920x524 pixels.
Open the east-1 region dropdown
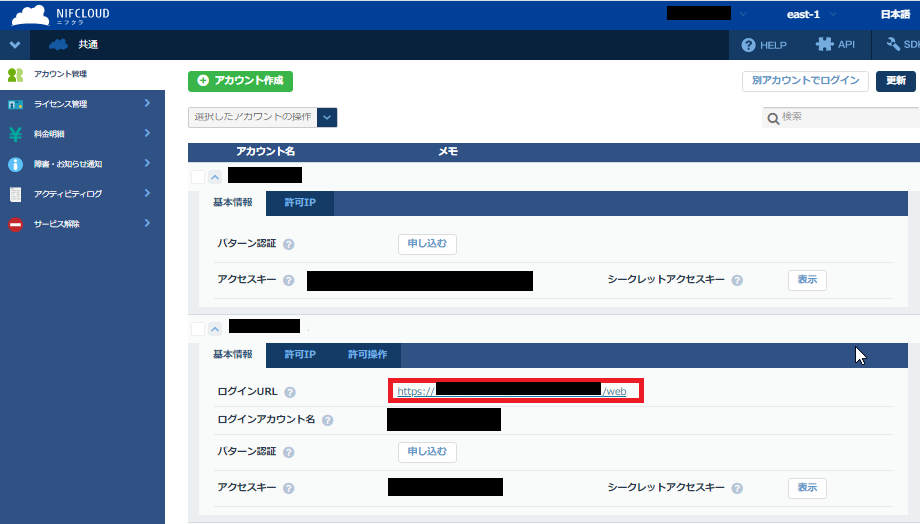pos(811,14)
